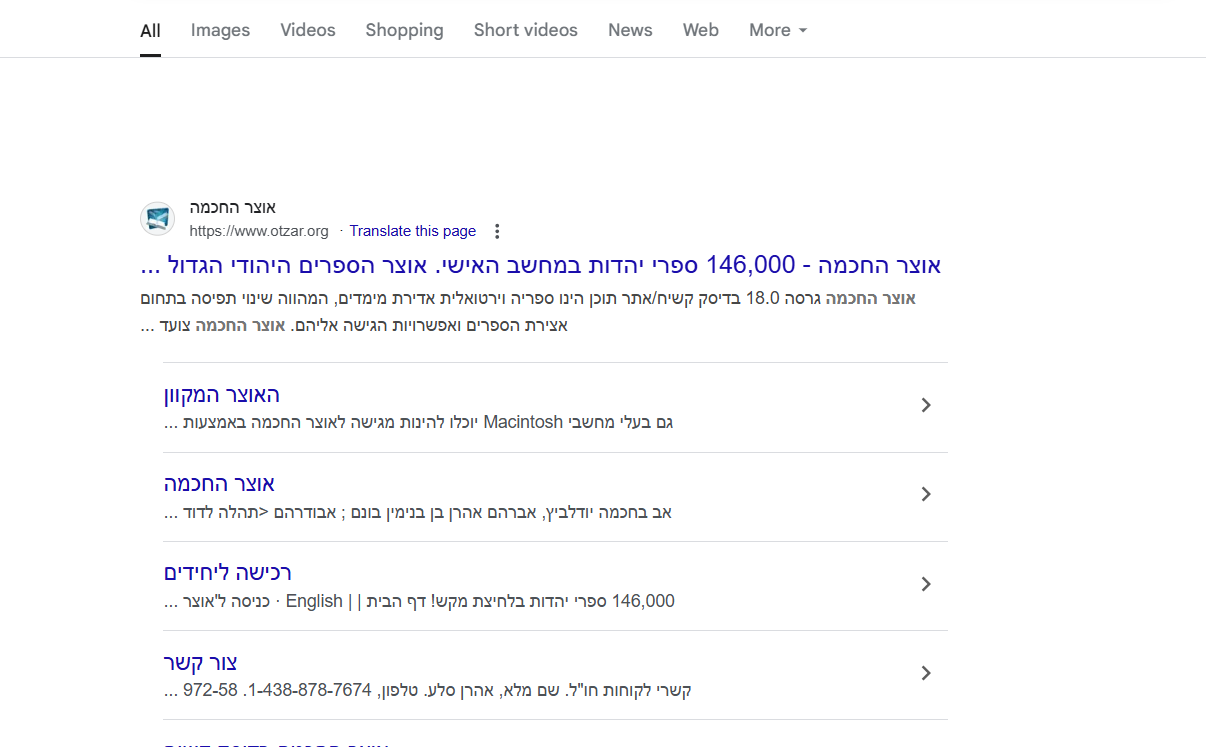The width and height of the screenshot is (1206, 747).
Task: Expand the אוצר החכמה sitelink chevron
Action: 926,494
